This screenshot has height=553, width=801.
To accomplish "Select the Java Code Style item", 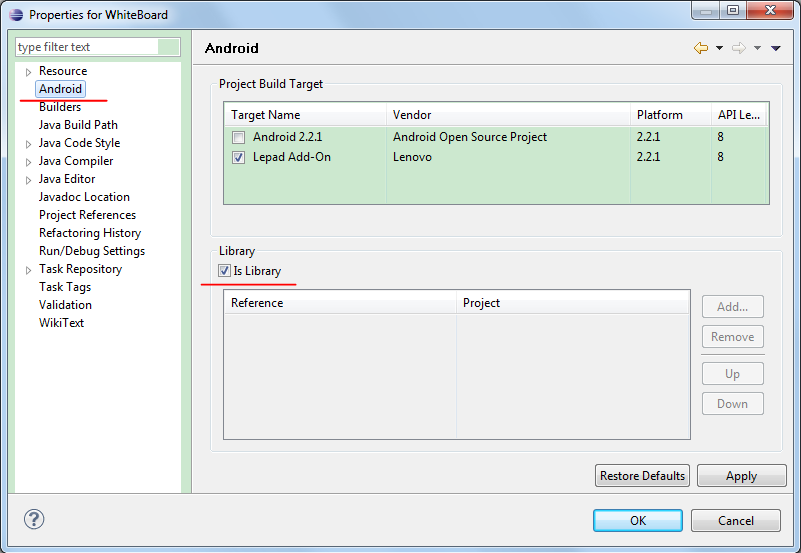I will 79,143.
